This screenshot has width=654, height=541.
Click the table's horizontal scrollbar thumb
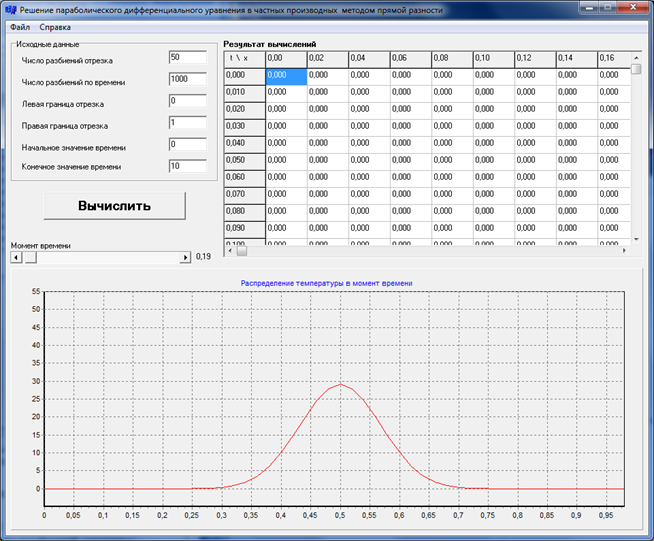(x=242, y=250)
